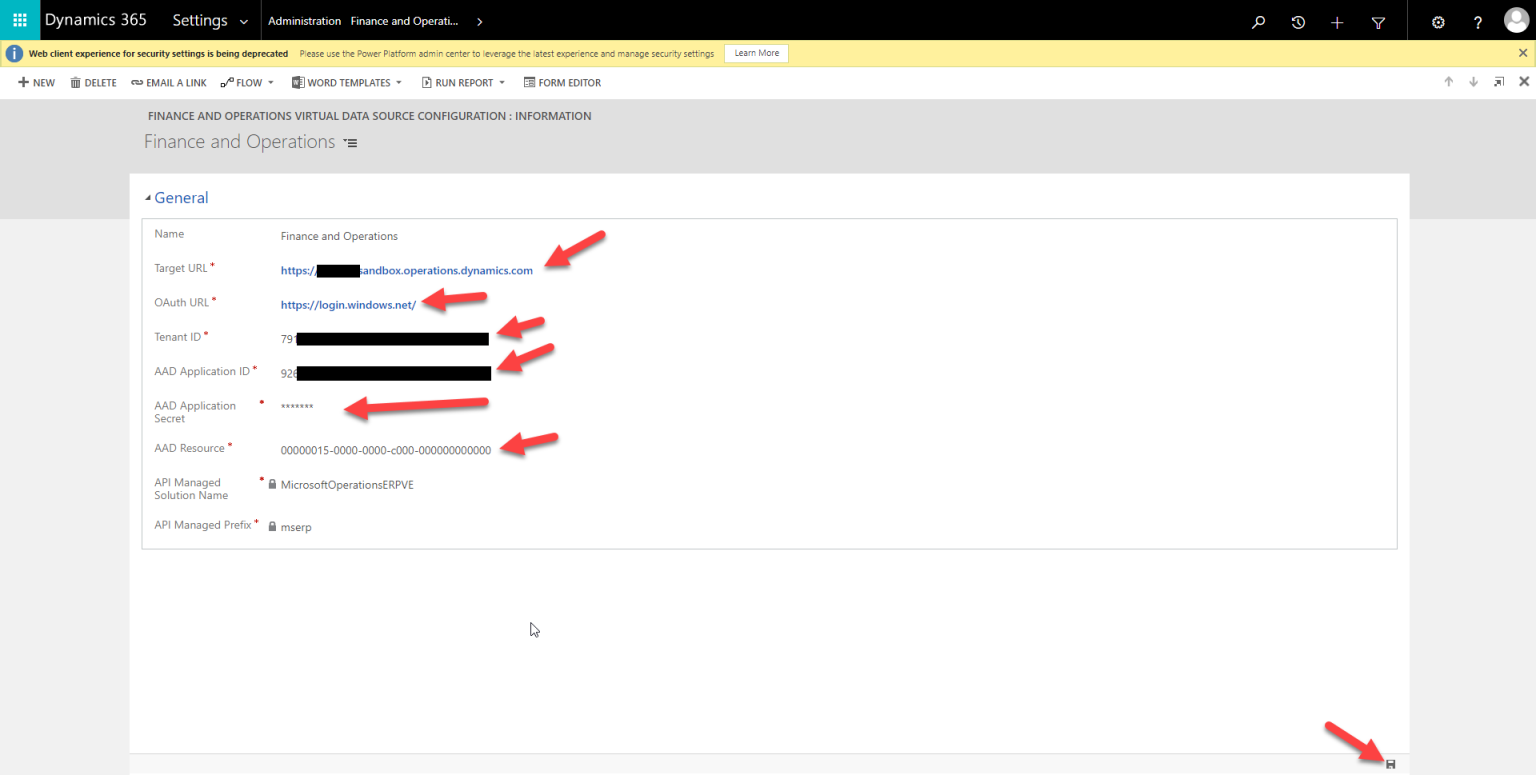1536x775 pixels.
Task: Open the settings gear icon
Action: click(x=1438, y=22)
